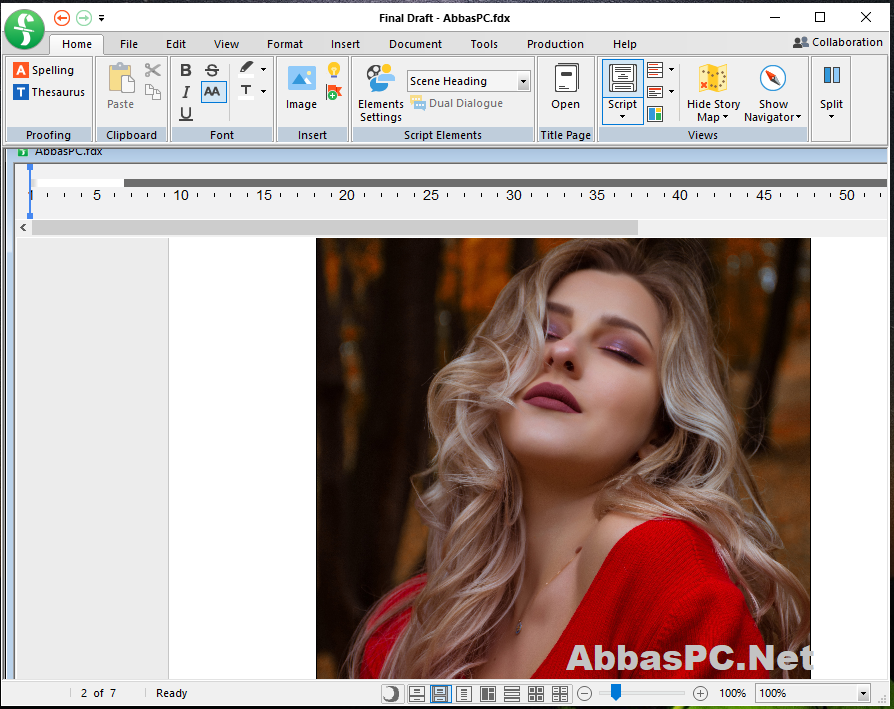Click the green Redo arrow

click(84, 18)
